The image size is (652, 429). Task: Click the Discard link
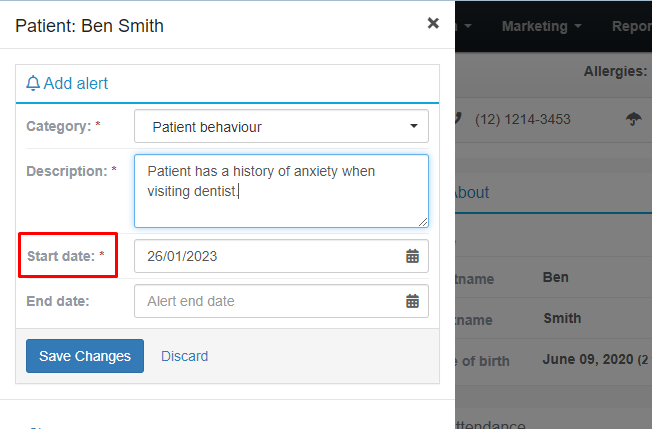pyautogui.click(x=185, y=356)
